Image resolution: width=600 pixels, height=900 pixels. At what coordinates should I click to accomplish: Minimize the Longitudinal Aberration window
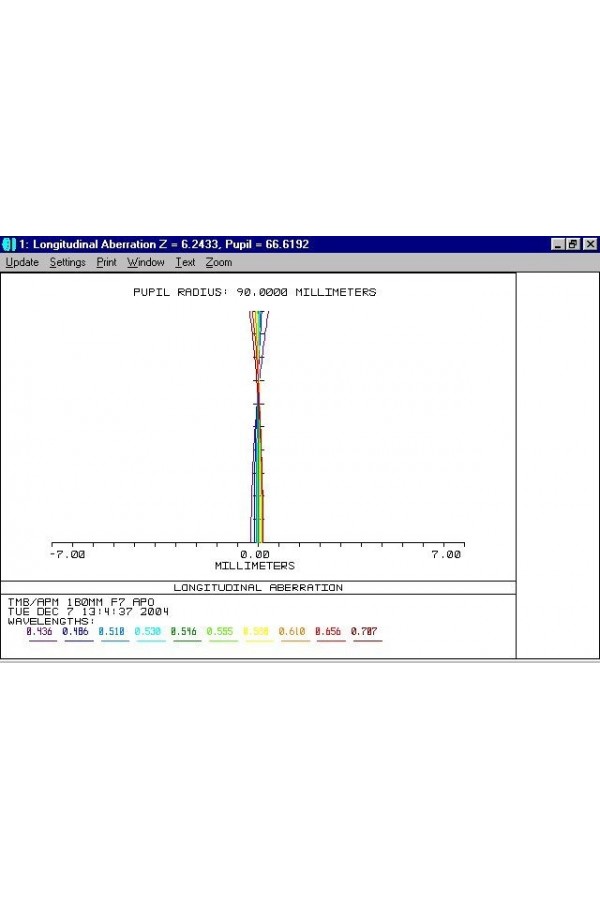pos(558,244)
